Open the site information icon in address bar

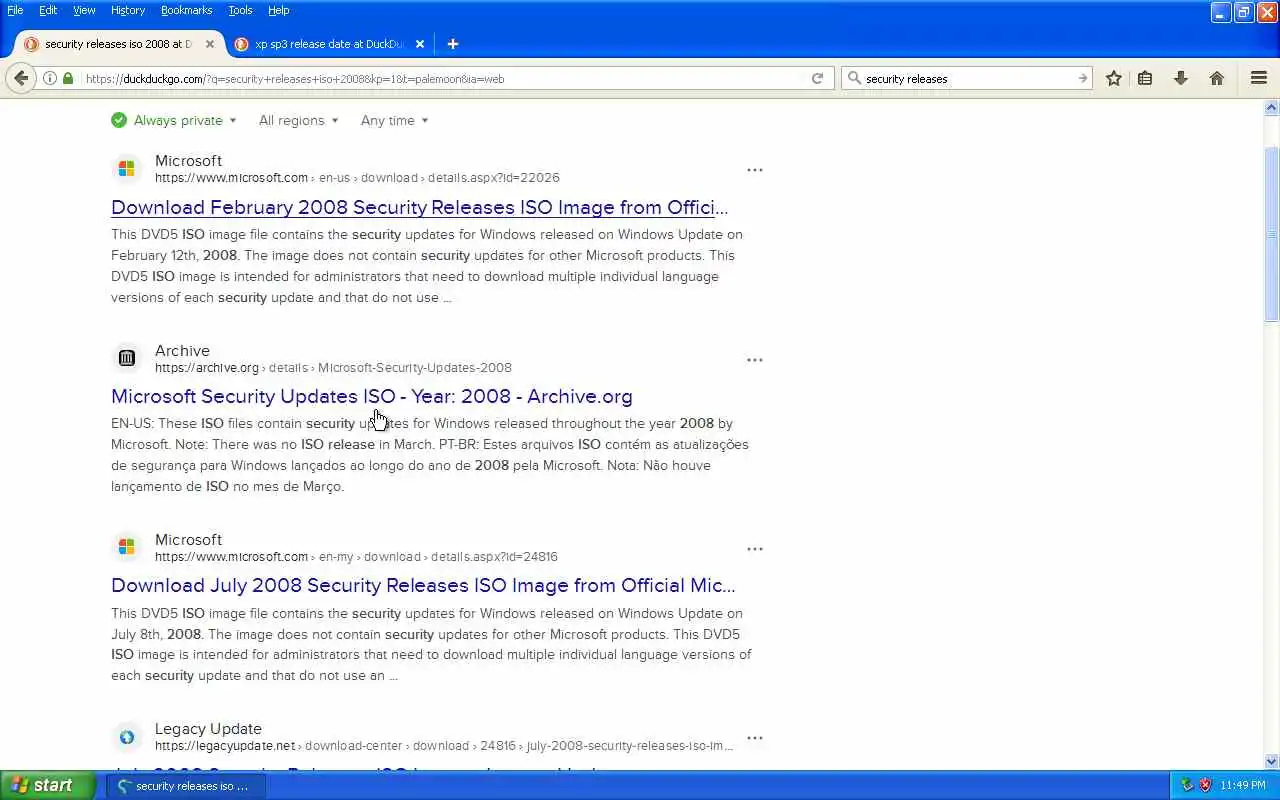[x=49, y=78]
